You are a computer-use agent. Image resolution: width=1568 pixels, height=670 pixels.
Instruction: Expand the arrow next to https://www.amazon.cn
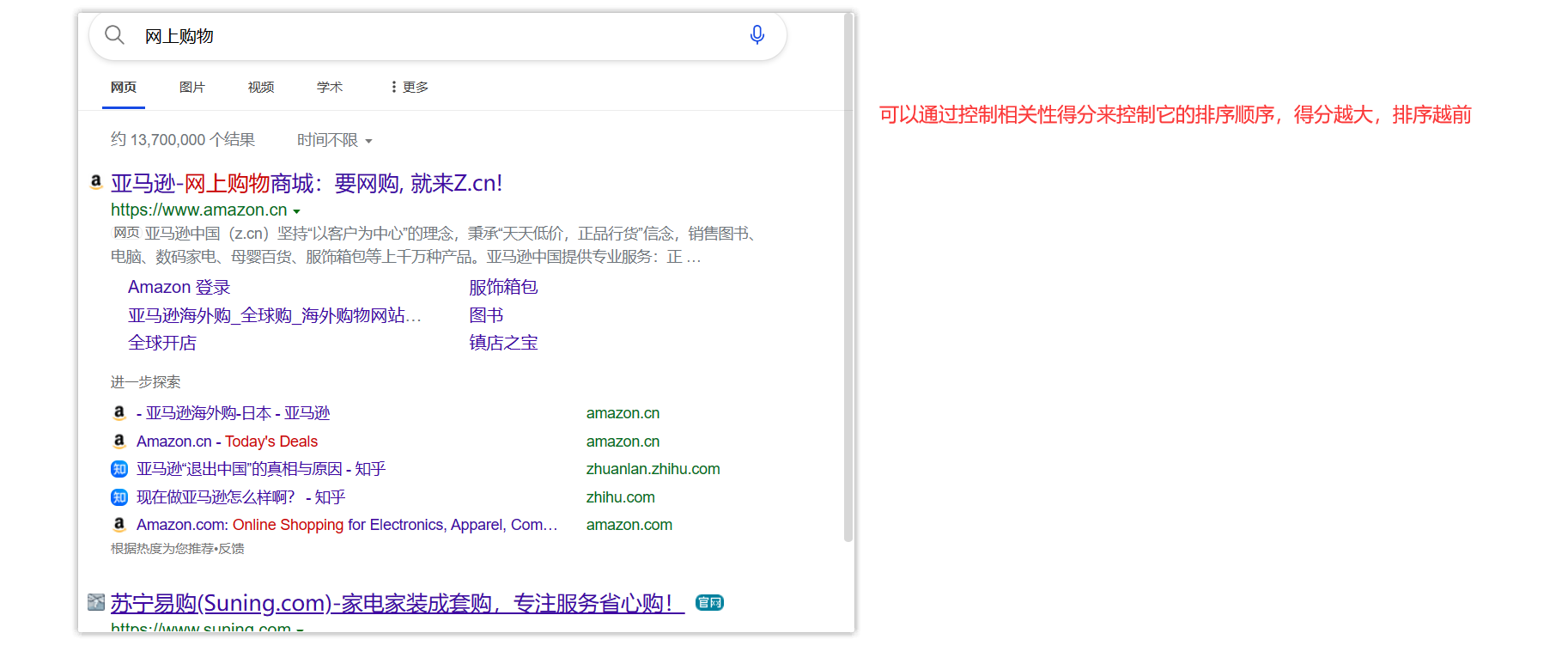[x=297, y=211]
